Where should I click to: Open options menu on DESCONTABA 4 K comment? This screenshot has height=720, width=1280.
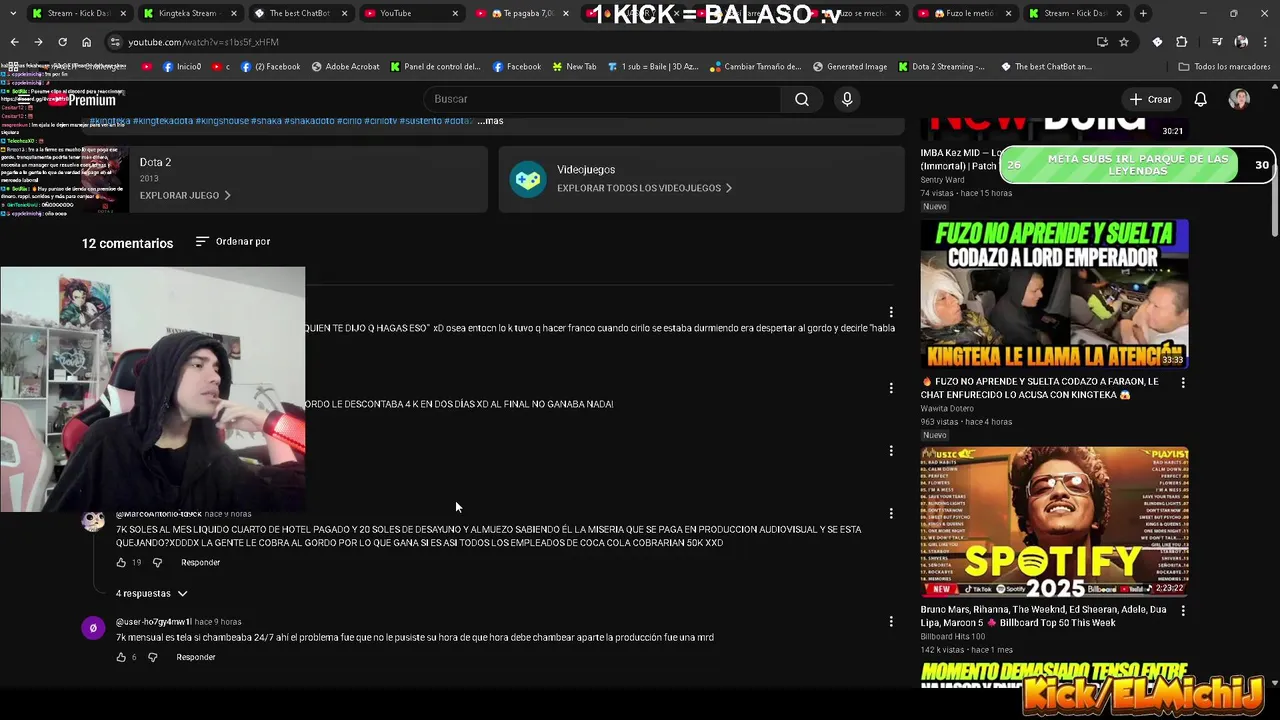[x=891, y=388]
